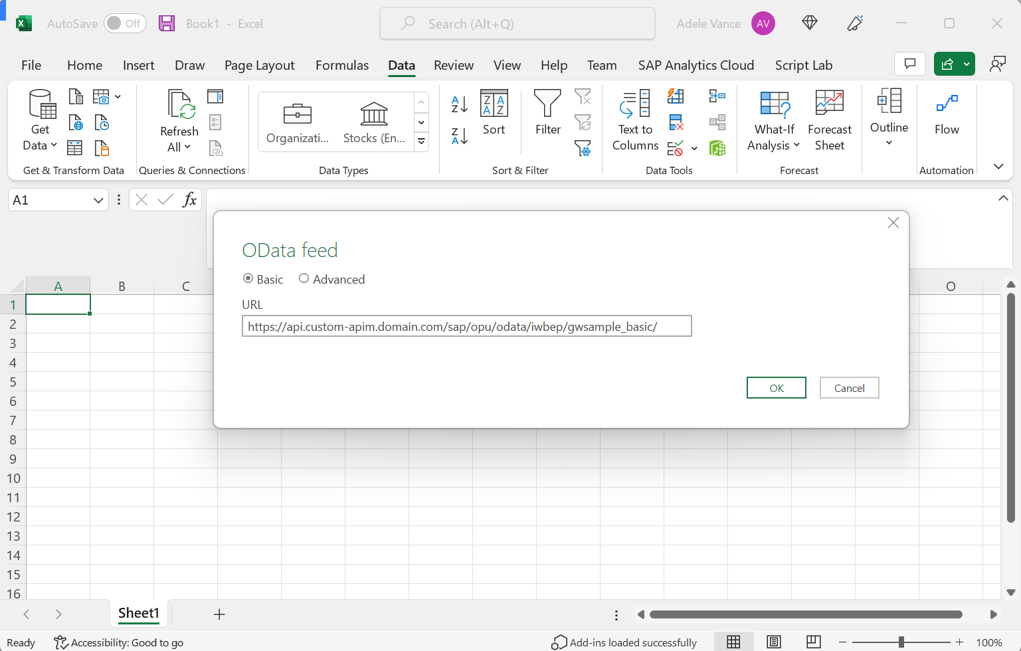1021x651 pixels.
Task: Open the Name Box dropdown
Action: pos(98,199)
